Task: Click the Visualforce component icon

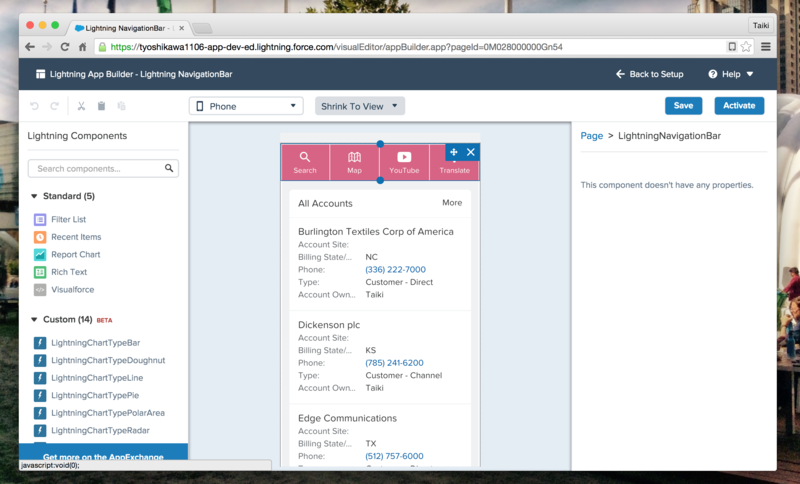Action: 40,290
